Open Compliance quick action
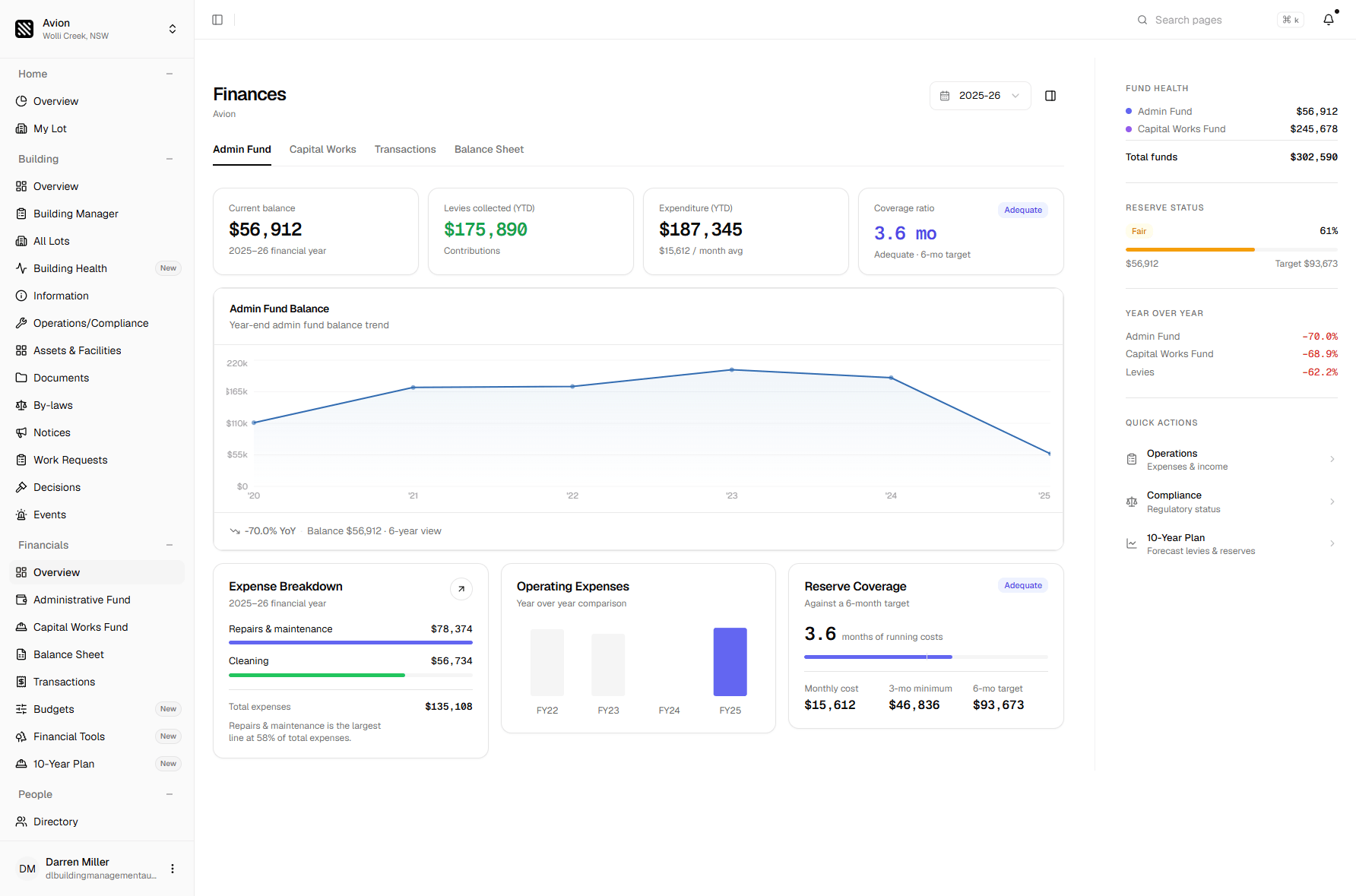The width and height of the screenshot is (1356, 896). point(1231,502)
